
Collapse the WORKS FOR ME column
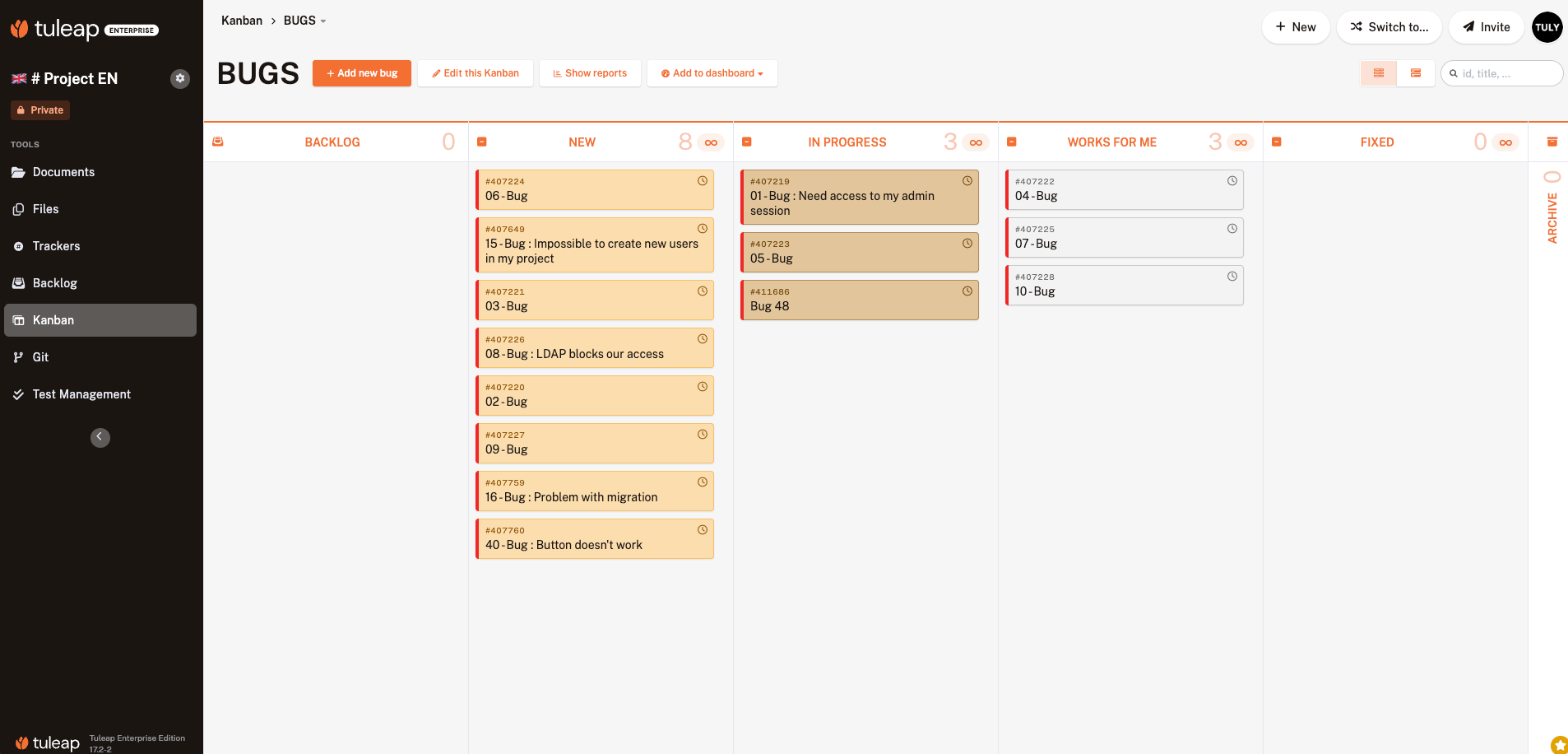click(1012, 142)
